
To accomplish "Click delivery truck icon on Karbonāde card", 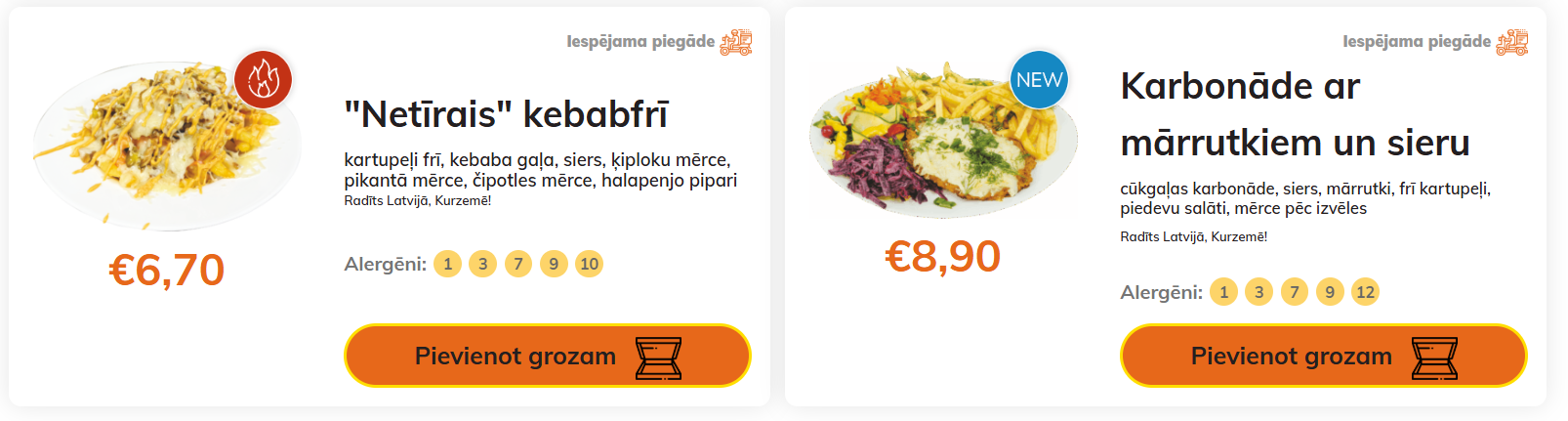I will pyautogui.click(x=1512, y=42).
